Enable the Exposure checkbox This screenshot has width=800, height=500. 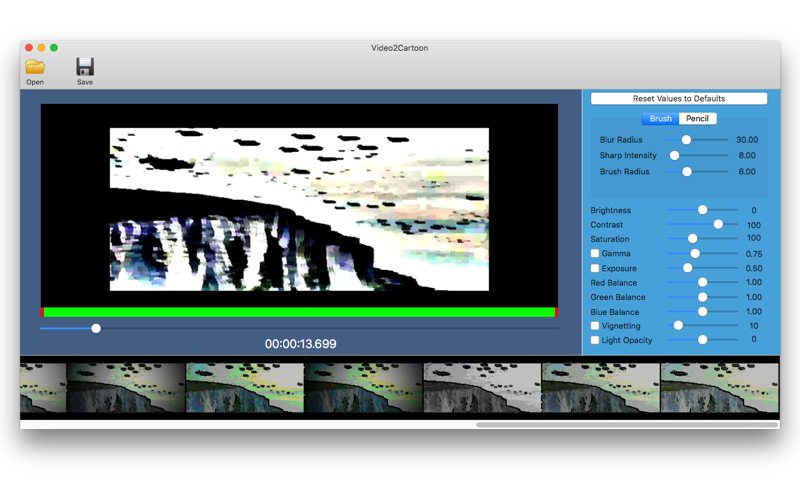[x=595, y=268]
